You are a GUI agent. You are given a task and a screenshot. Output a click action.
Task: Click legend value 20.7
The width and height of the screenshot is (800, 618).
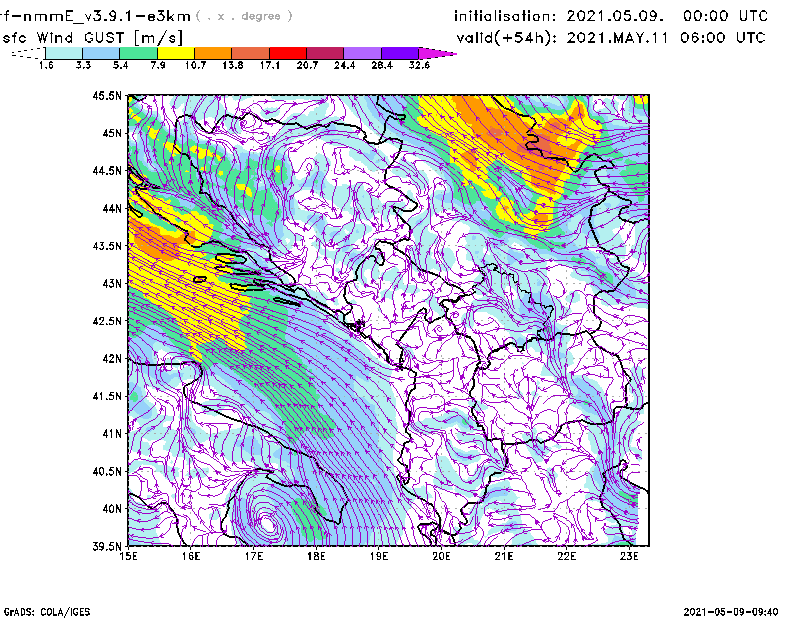click(307, 65)
